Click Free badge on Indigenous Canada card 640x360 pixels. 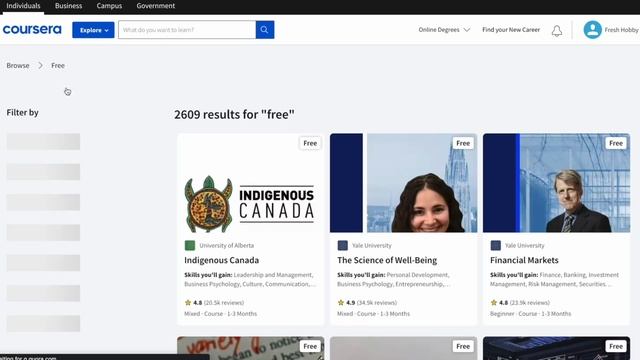point(310,143)
